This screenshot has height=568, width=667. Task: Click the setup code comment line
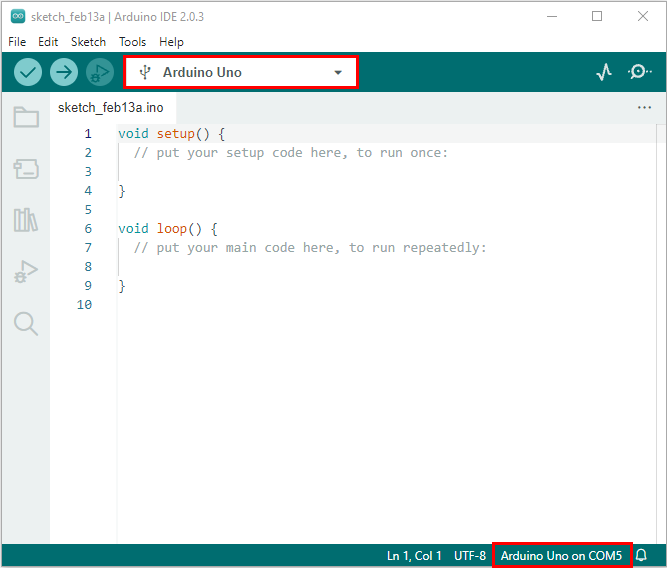pyautogui.click(x=291, y=153)
